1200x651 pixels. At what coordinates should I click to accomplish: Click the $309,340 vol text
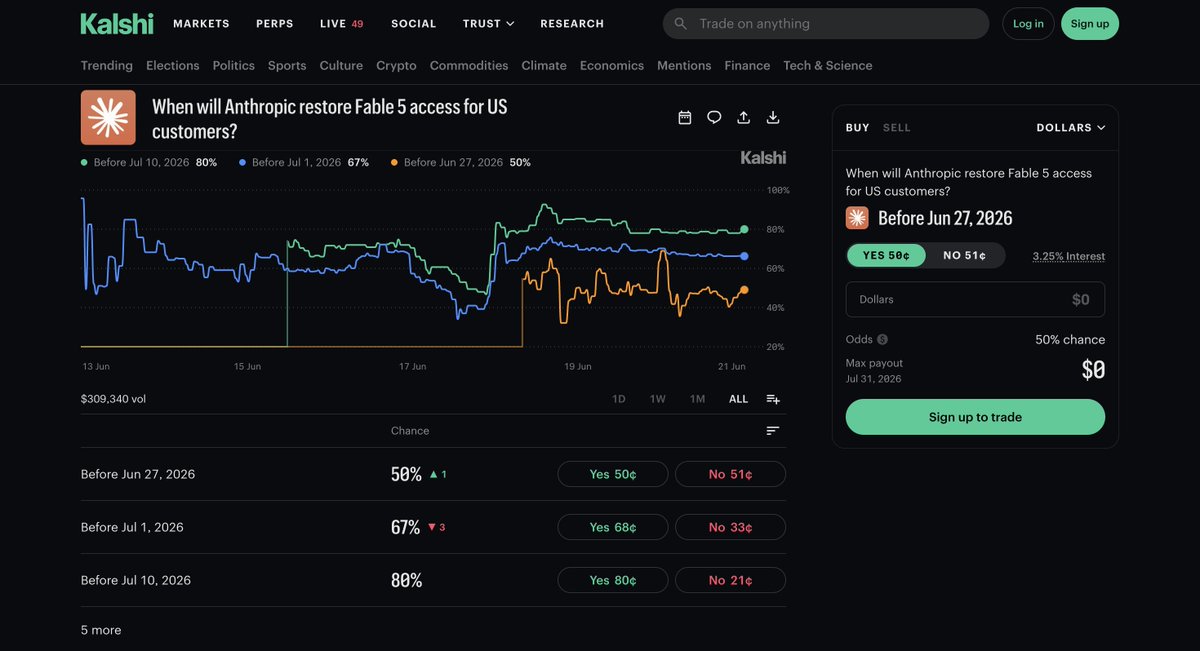point(113,399)
